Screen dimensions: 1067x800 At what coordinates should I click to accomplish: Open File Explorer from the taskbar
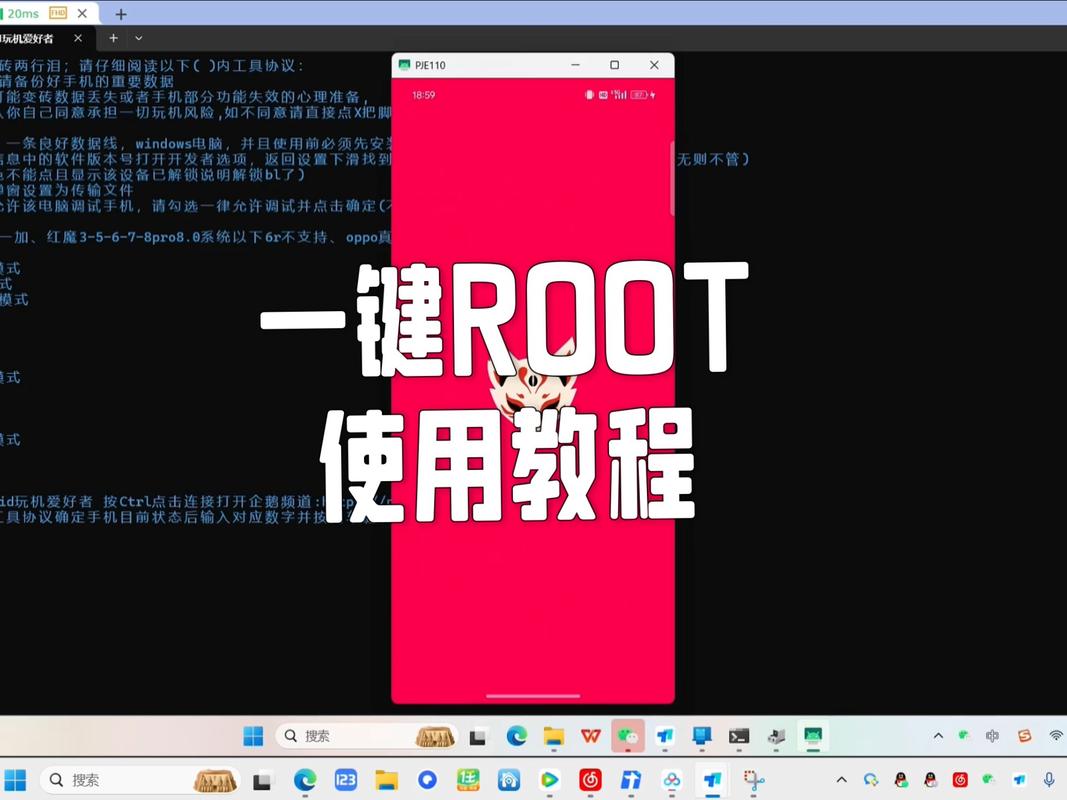pos(553,735)
